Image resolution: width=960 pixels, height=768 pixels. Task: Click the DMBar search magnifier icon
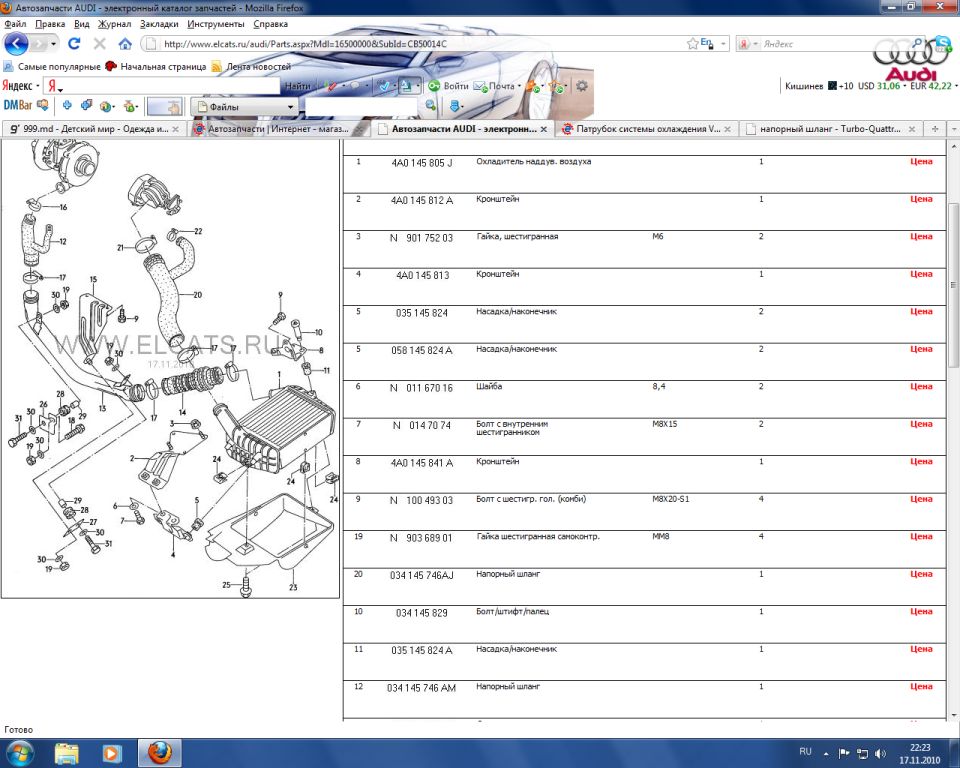coord(430,105)
